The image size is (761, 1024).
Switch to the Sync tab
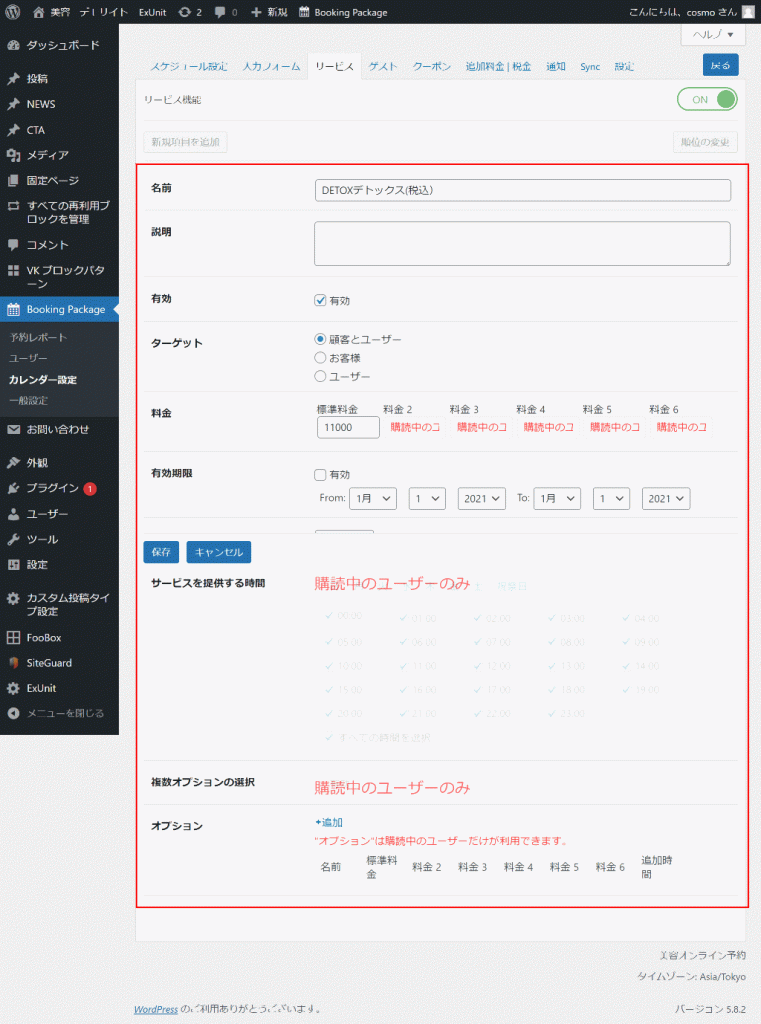(590, 66)
